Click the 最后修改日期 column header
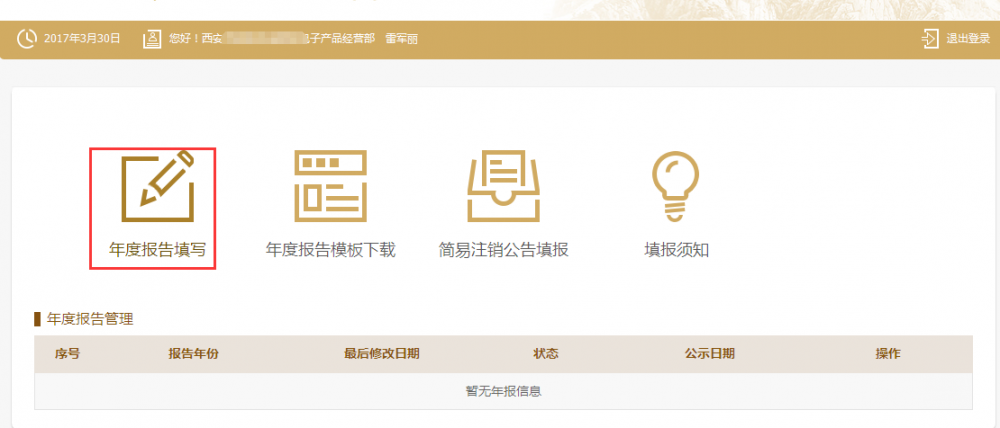The height and width of the screenshot is (428, 1000). [x=381, y=354]
